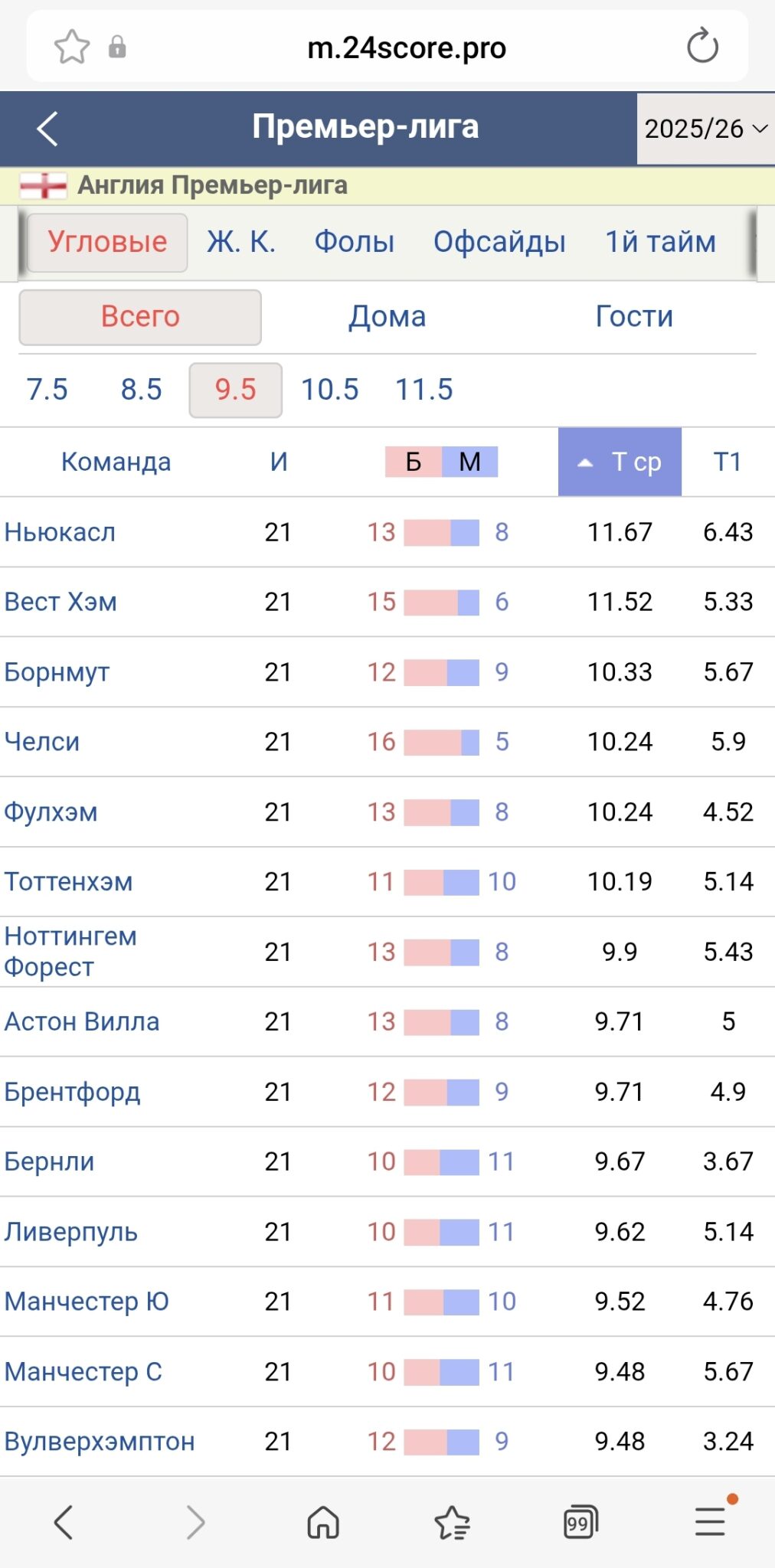Screen dimensions: 775x1568
Task: Switch to the Фолы tab
Action: [355, 242]
